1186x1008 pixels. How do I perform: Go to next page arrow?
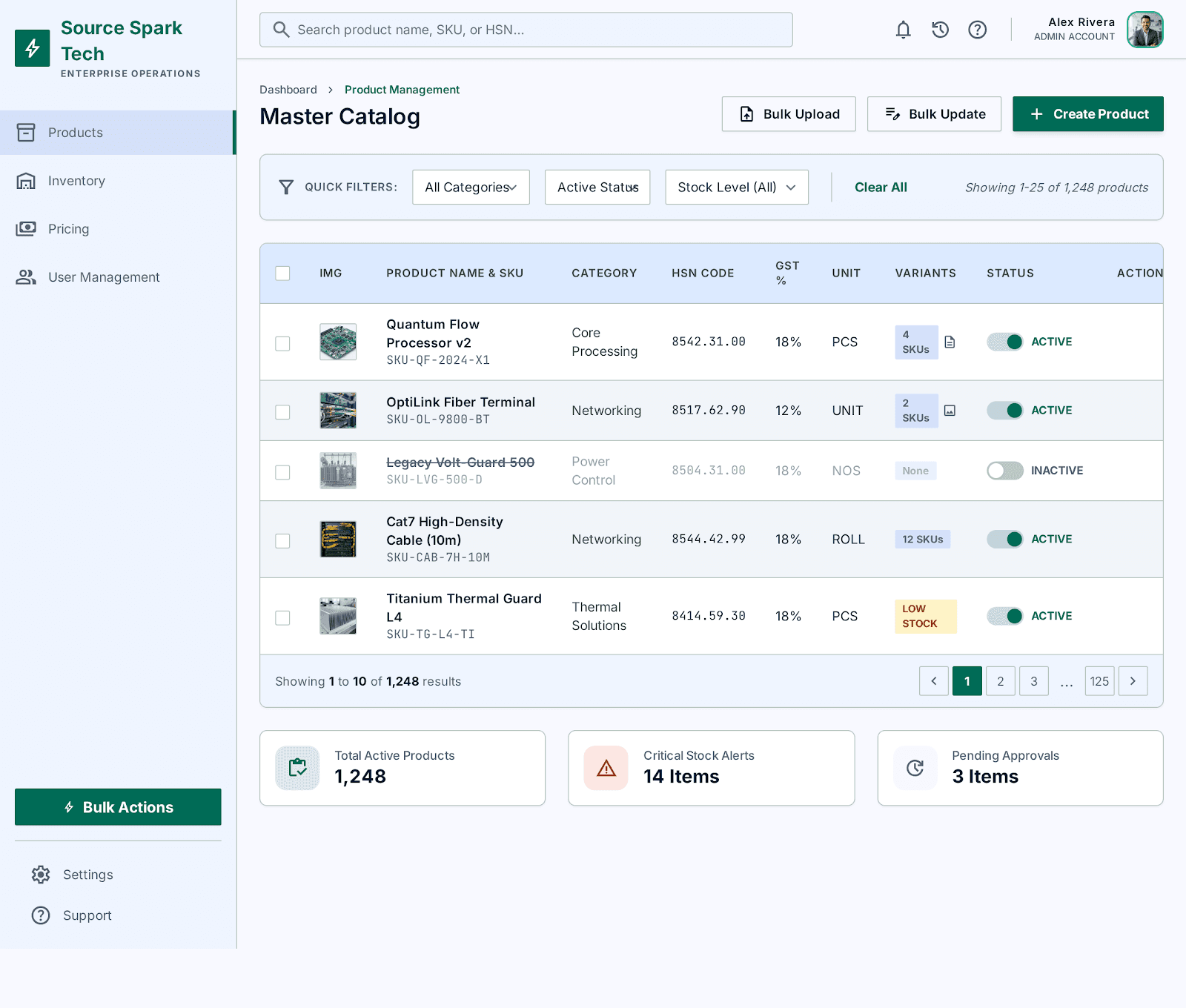point(1133,681)
